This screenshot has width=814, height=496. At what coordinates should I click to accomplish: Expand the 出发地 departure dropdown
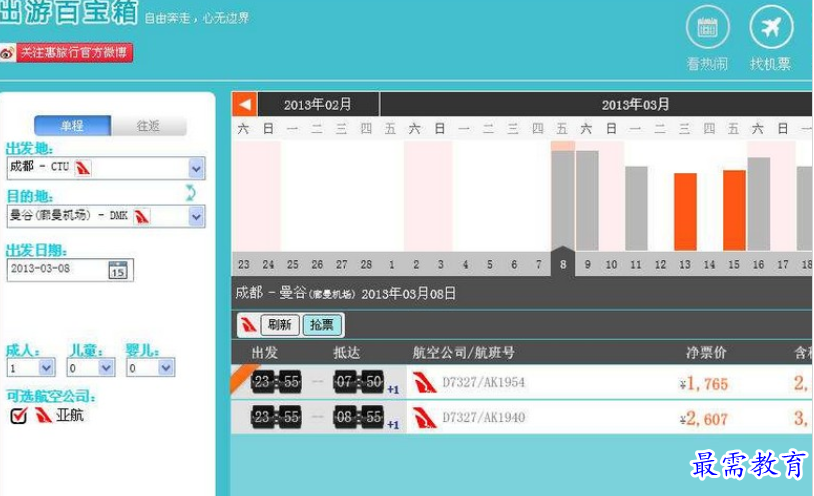[196, 168]
